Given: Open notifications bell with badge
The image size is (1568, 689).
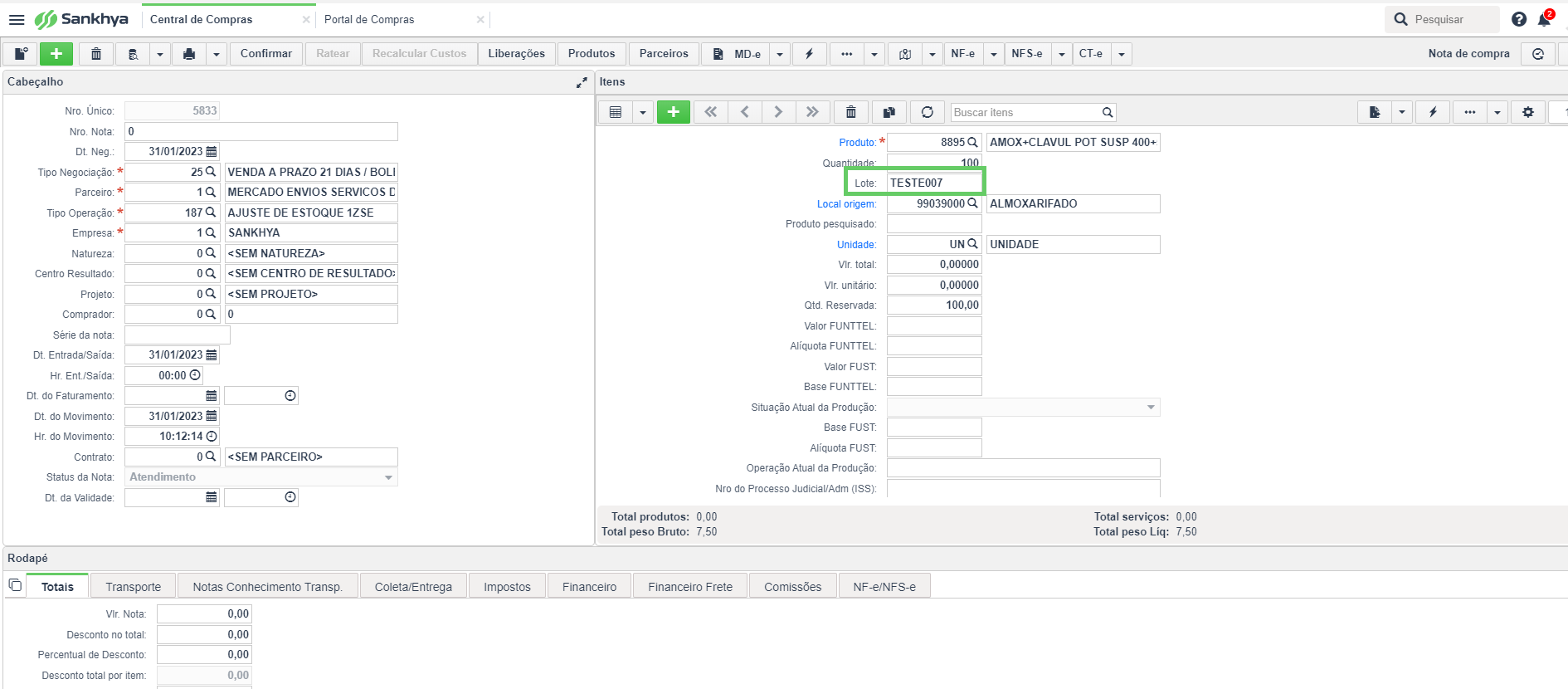Looking at the screenshot, I should coord(1545,19).
